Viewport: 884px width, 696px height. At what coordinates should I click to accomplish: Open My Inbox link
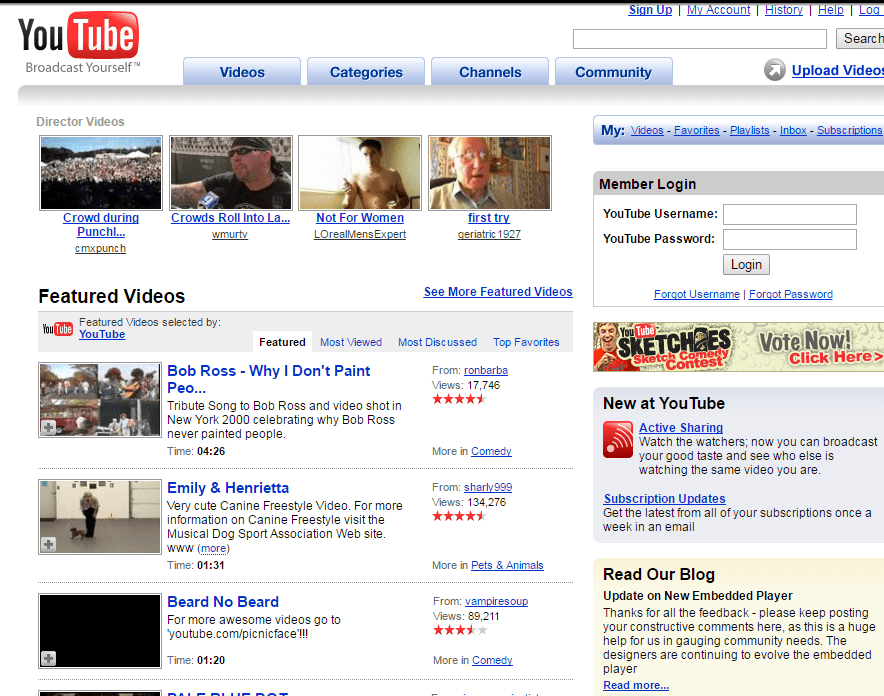point(793,130)
